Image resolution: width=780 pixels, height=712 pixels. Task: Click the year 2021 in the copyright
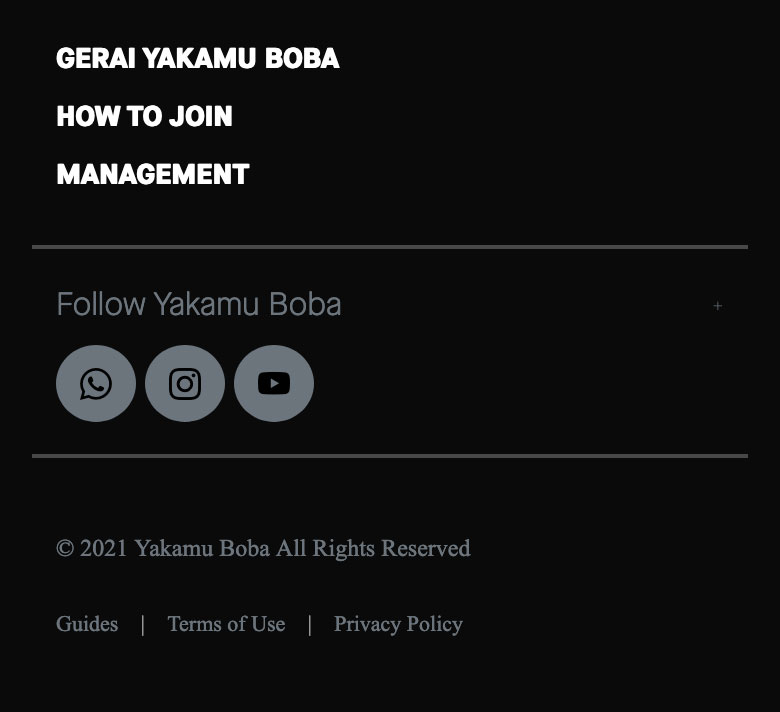[104, 549]
